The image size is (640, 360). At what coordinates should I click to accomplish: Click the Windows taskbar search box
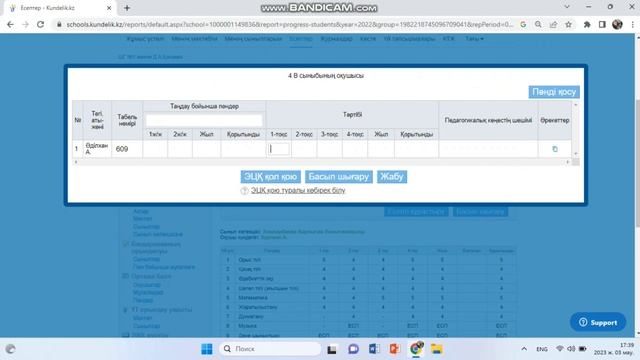click(x=271, y=349)
